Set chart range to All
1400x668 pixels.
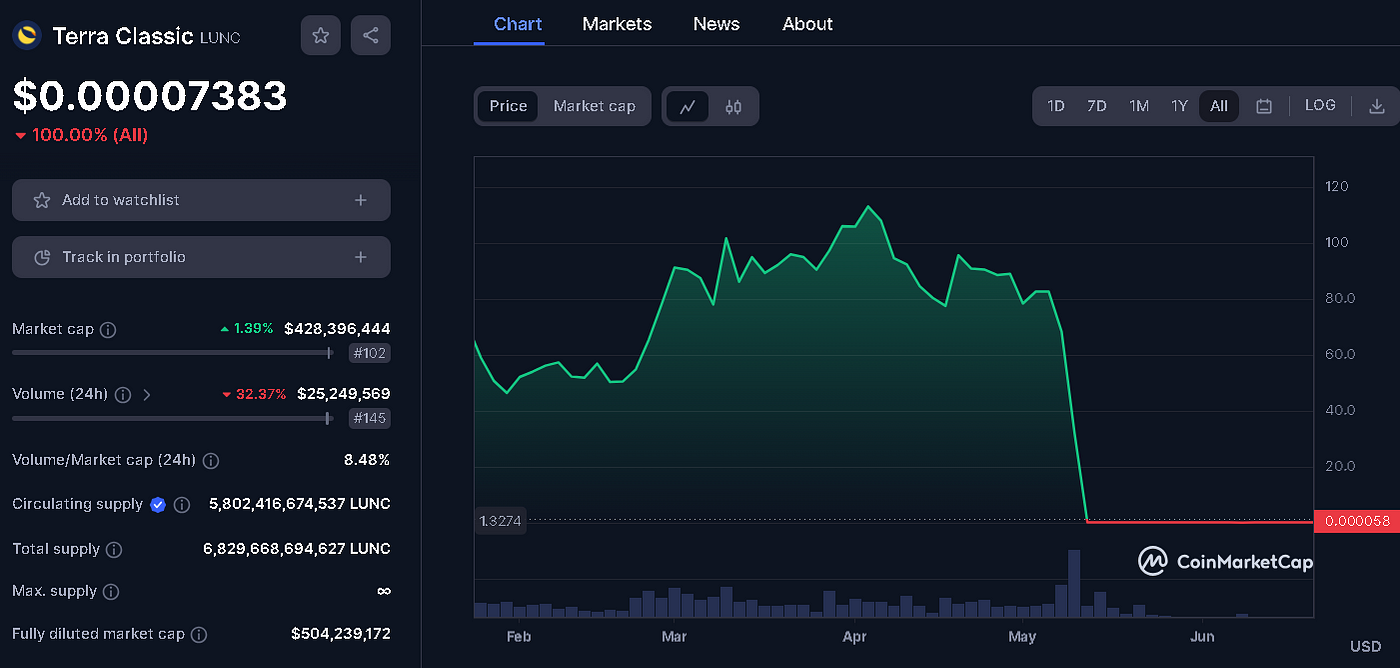click(1219, 106)
